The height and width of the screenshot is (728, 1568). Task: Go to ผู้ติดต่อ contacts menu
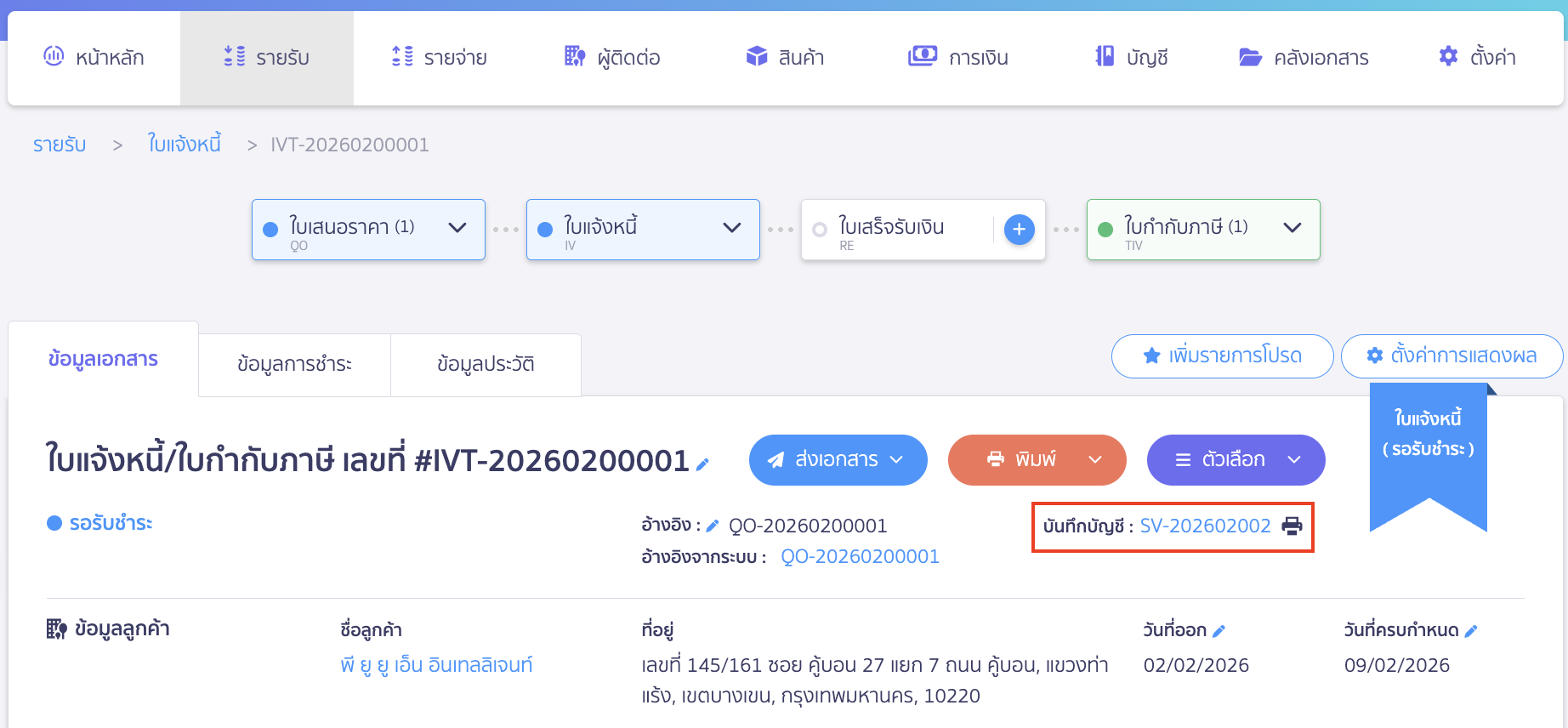(612, 58)
